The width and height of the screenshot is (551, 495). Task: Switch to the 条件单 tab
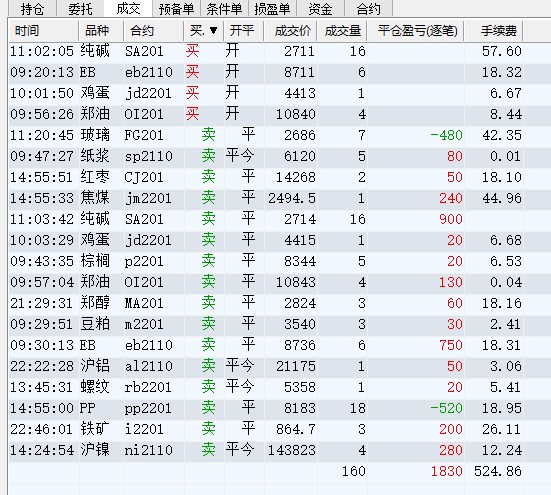click(224, 8)
